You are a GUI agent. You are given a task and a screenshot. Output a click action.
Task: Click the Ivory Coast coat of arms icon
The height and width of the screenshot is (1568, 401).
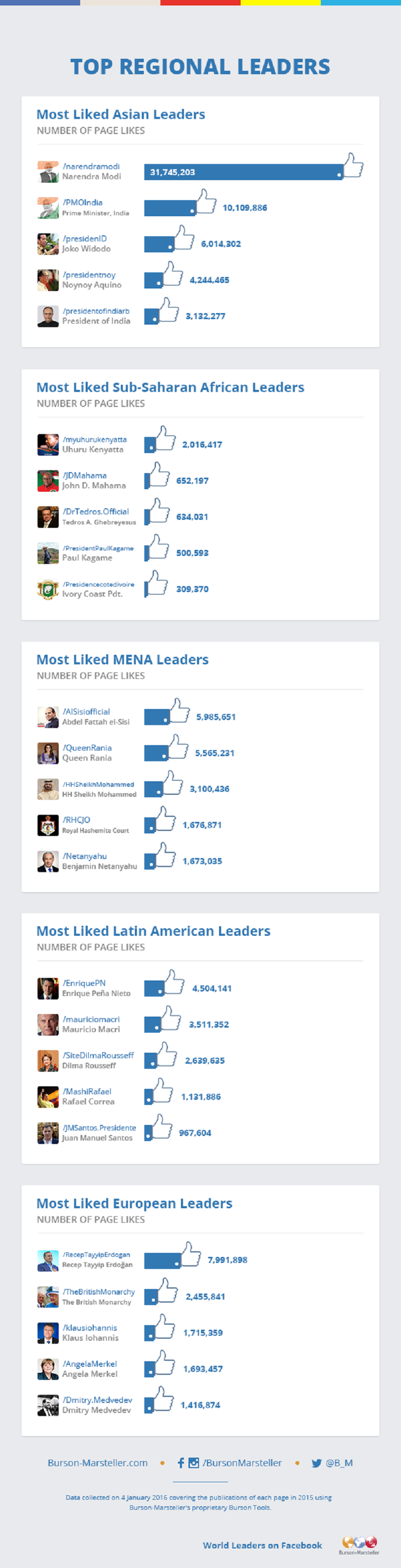point(48,589)
